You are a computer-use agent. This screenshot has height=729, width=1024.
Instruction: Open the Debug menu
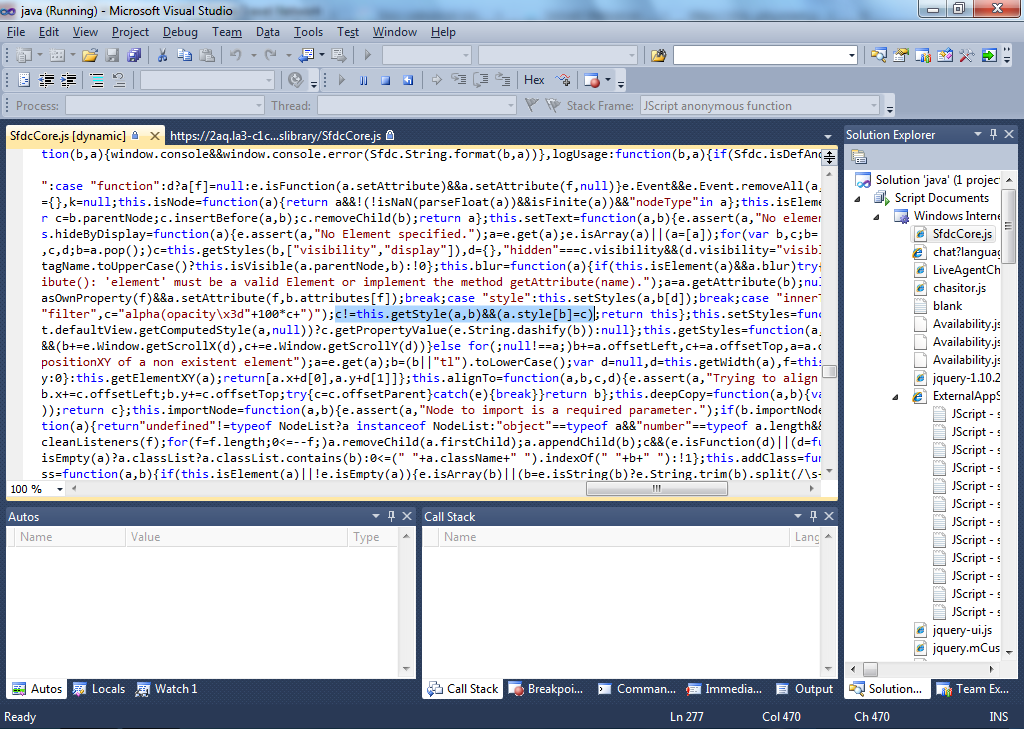tap(180, 32)
